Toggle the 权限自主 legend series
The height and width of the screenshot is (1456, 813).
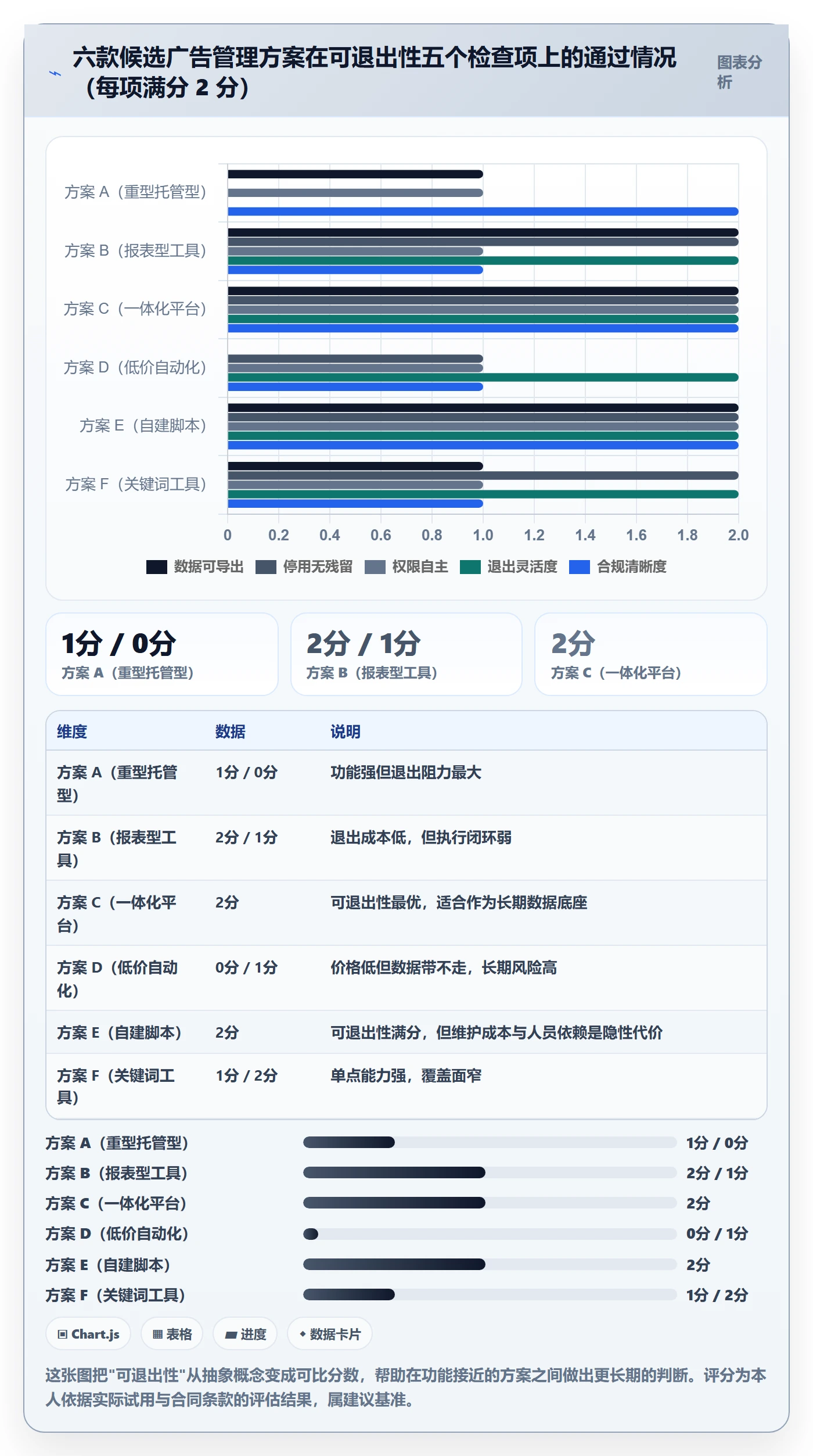coord(406,567)
